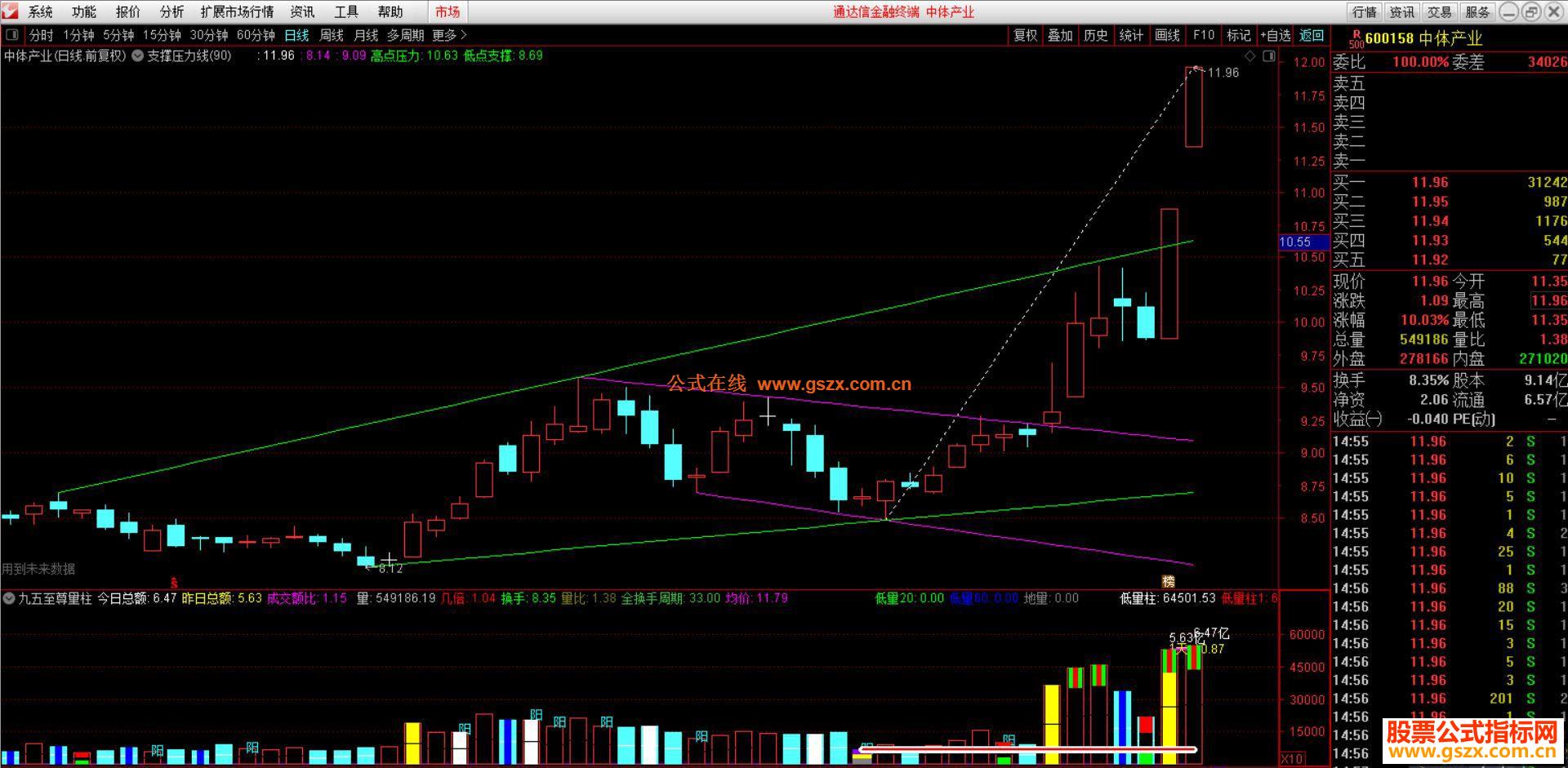The width and height of the screenshot is (1568, 768).
Task: Select the 周线 weekly period
Action: click(332, 35)
